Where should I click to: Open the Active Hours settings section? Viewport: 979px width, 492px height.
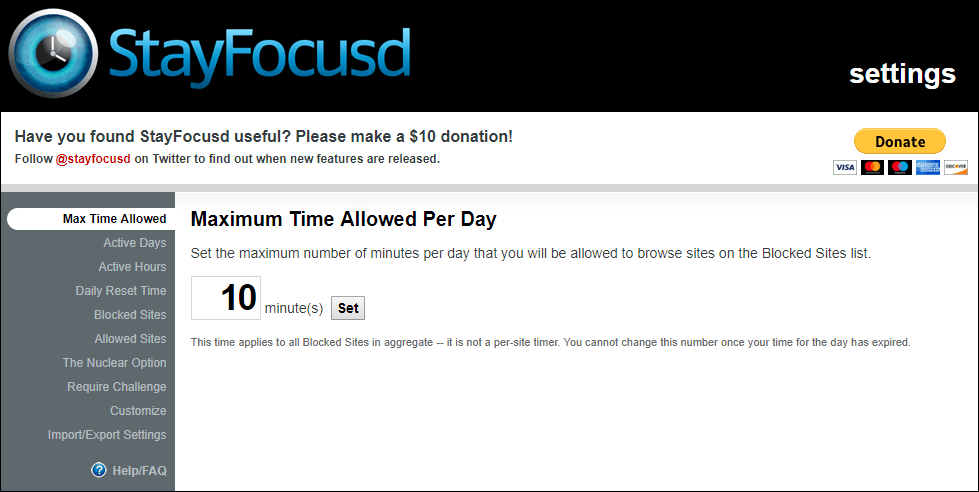click(x=132, y=267)
